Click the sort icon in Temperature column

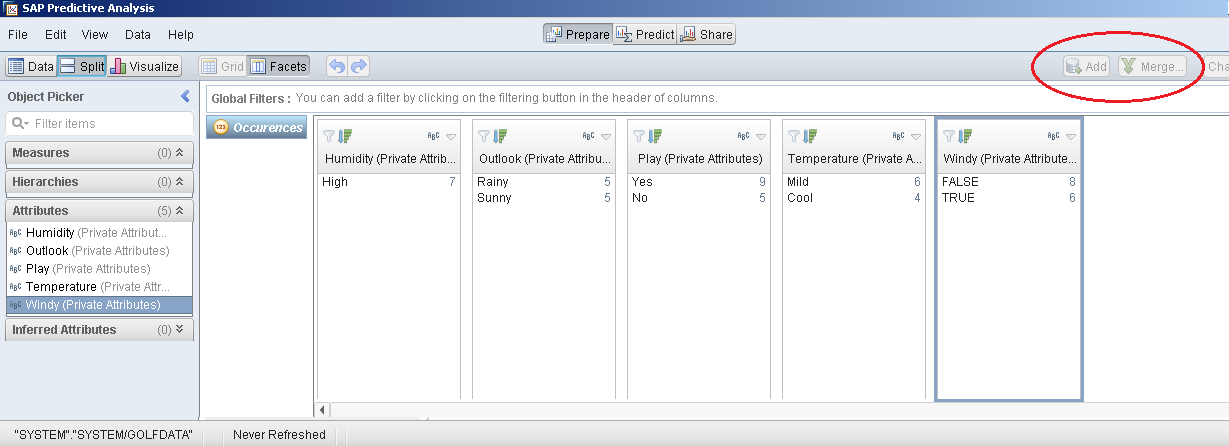click(810, 136)
